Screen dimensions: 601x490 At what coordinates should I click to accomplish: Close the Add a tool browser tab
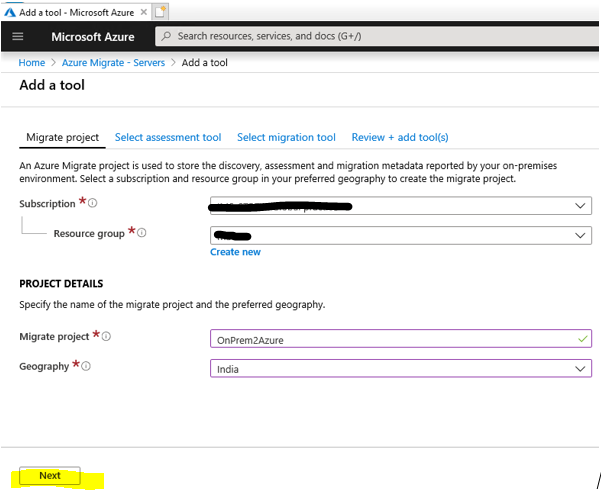(144, 12)
